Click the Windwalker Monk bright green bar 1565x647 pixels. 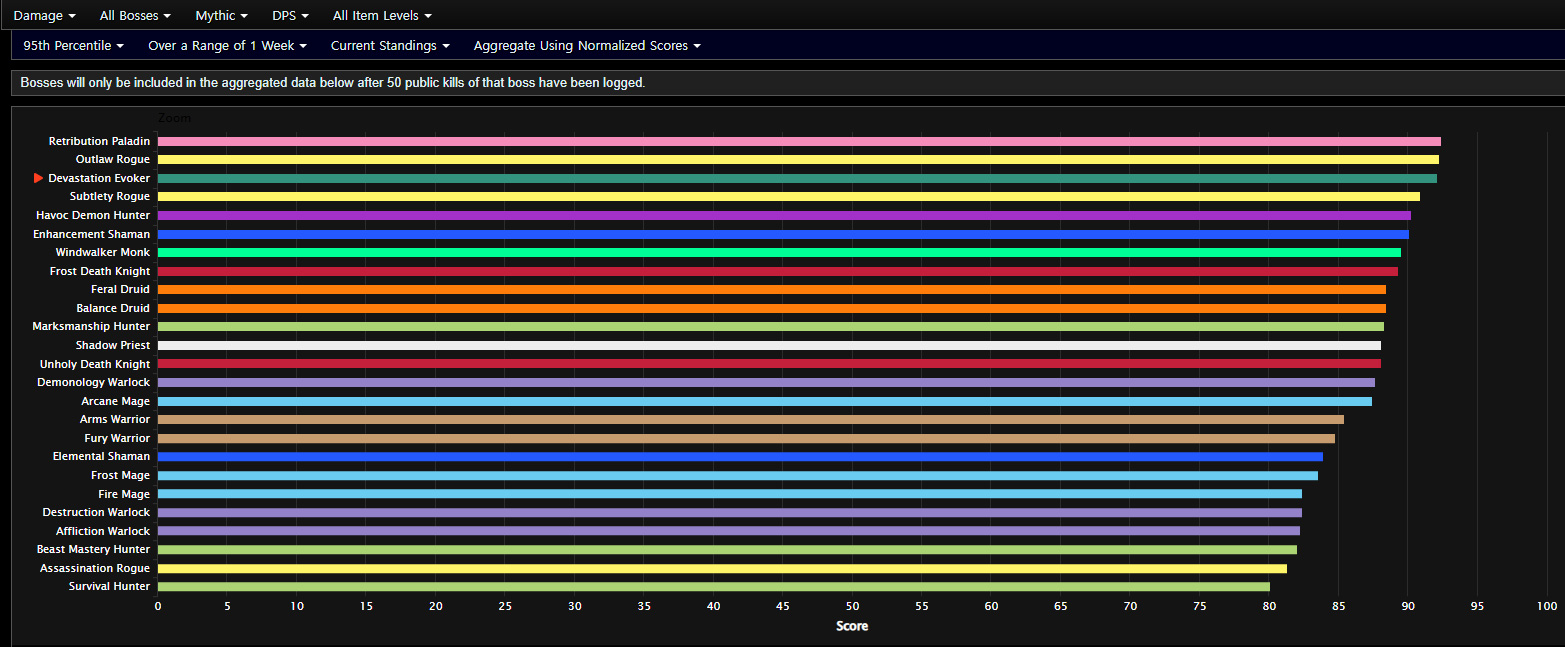click(x=779, y=252)
